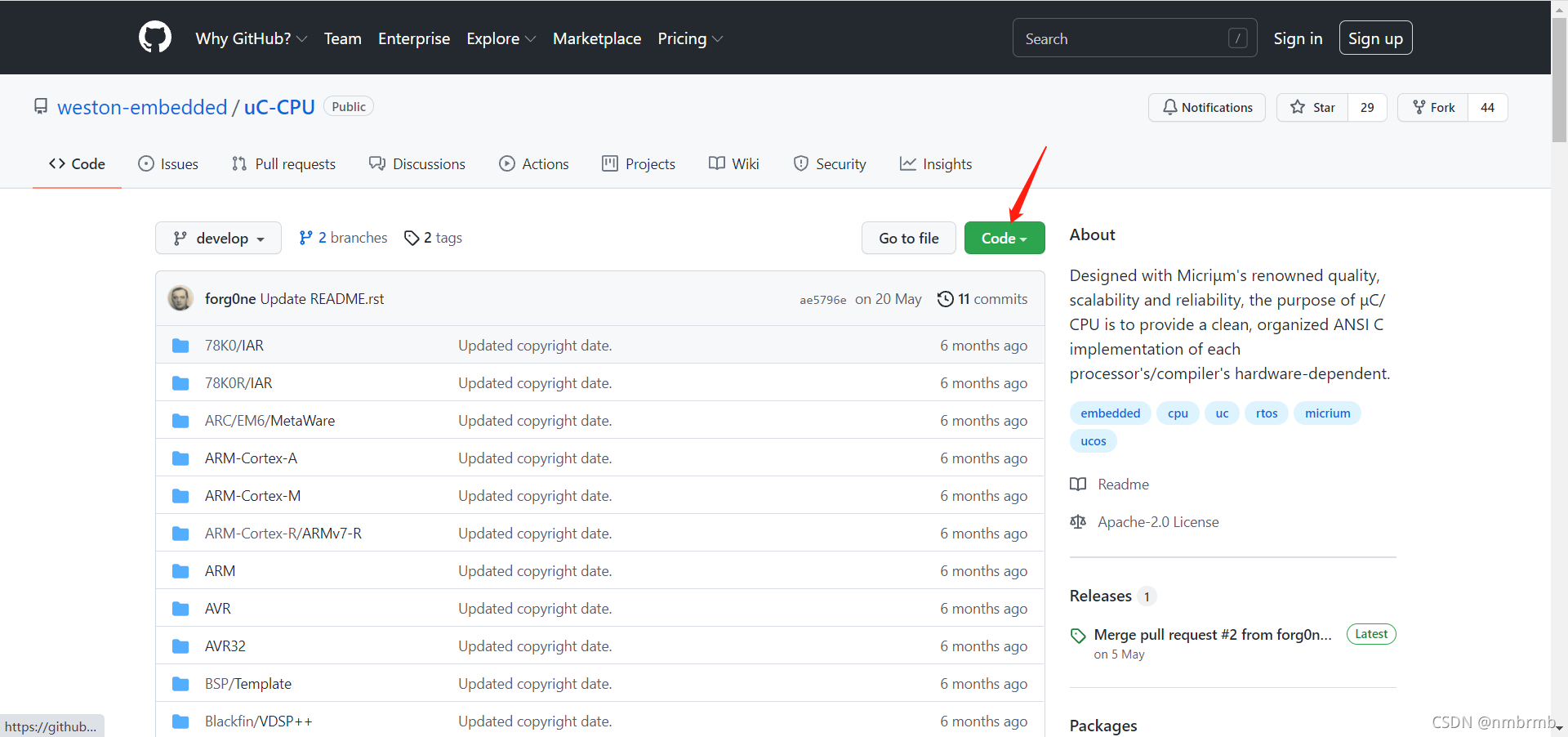Click the ARM folder icon

tap(180, 571)
